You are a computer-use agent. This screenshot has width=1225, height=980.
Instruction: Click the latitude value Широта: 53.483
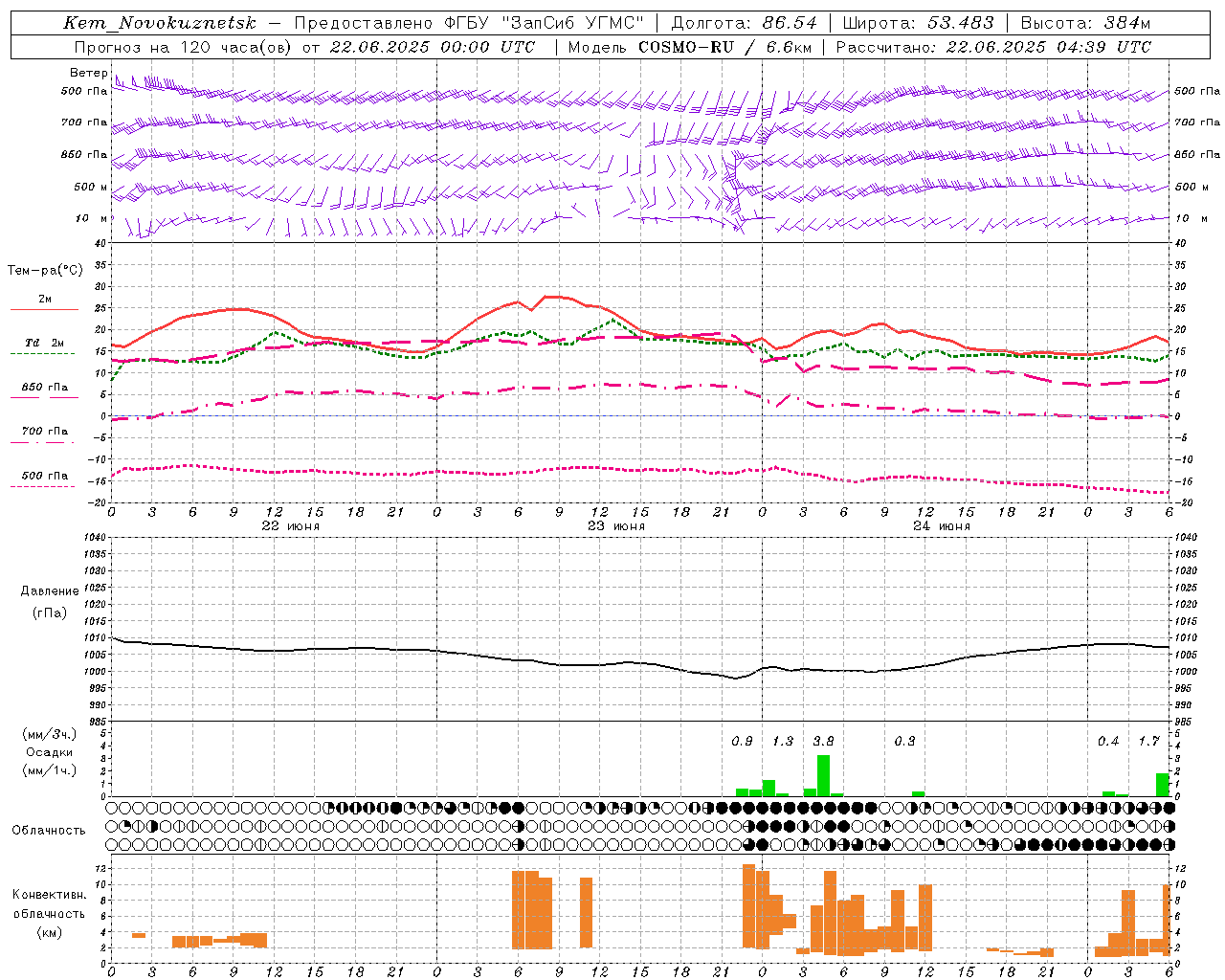(919, 23)
